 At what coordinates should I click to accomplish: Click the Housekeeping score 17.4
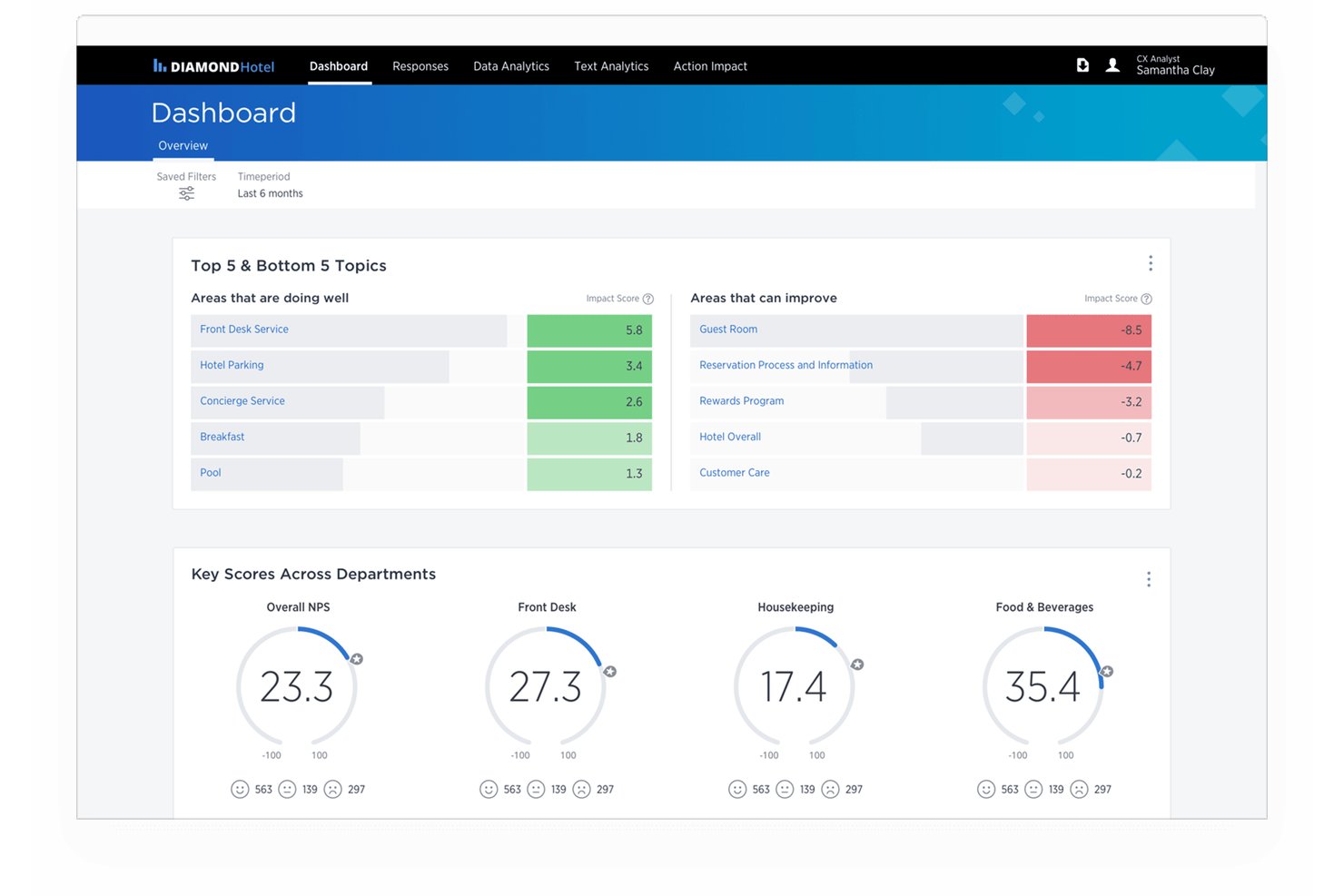pyautogui.click(x=794, y=687)
